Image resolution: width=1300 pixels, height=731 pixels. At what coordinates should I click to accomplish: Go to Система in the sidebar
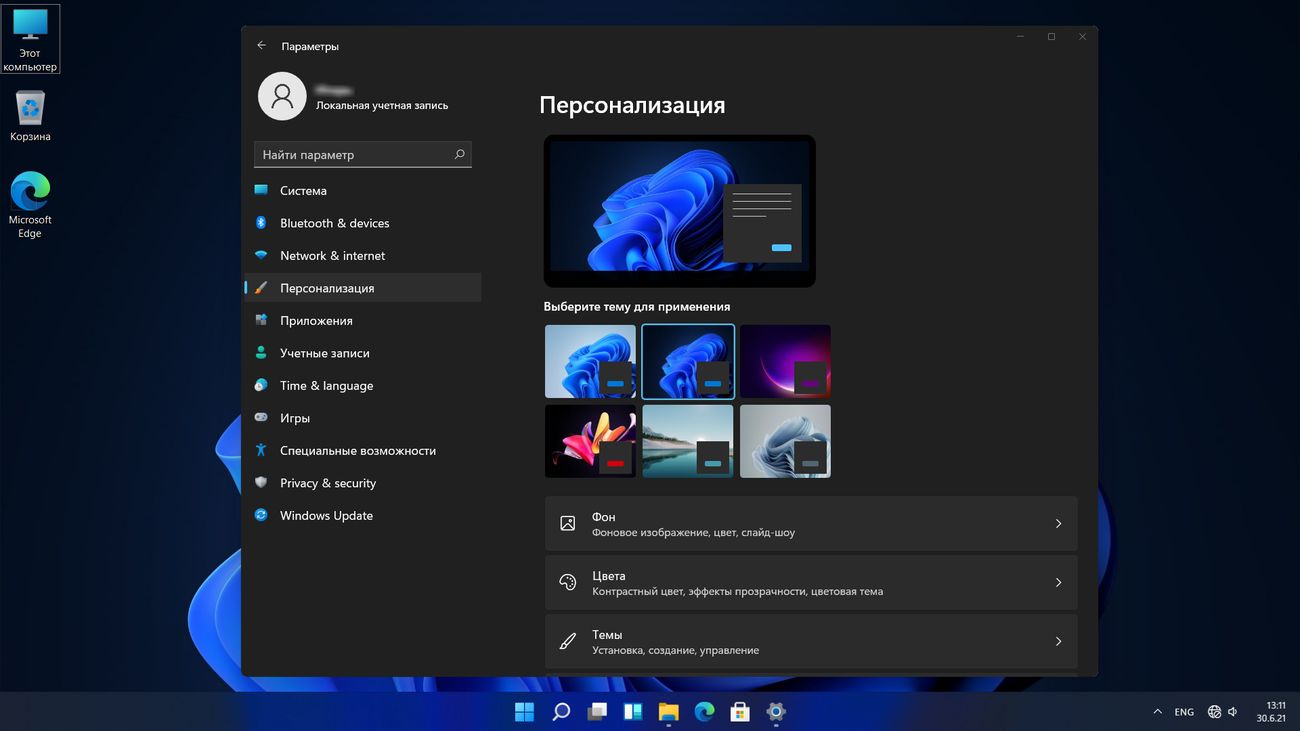(303, 191)
